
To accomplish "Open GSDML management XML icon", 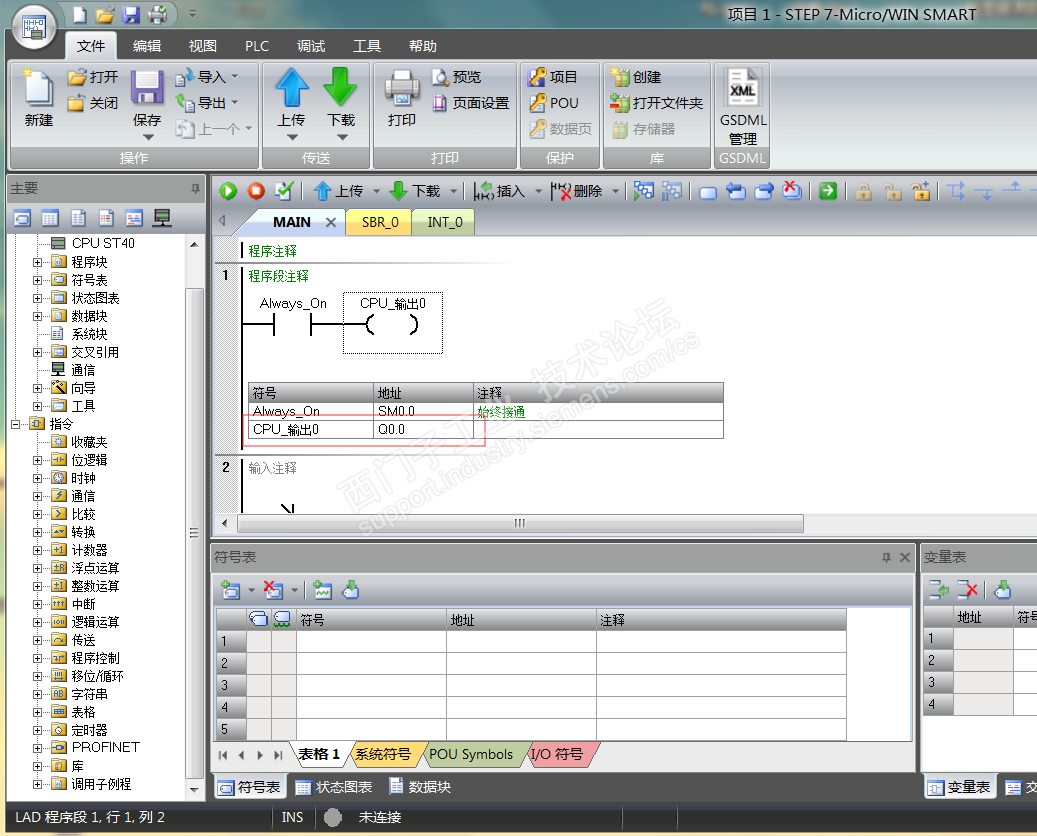I will tap(743, 87).
